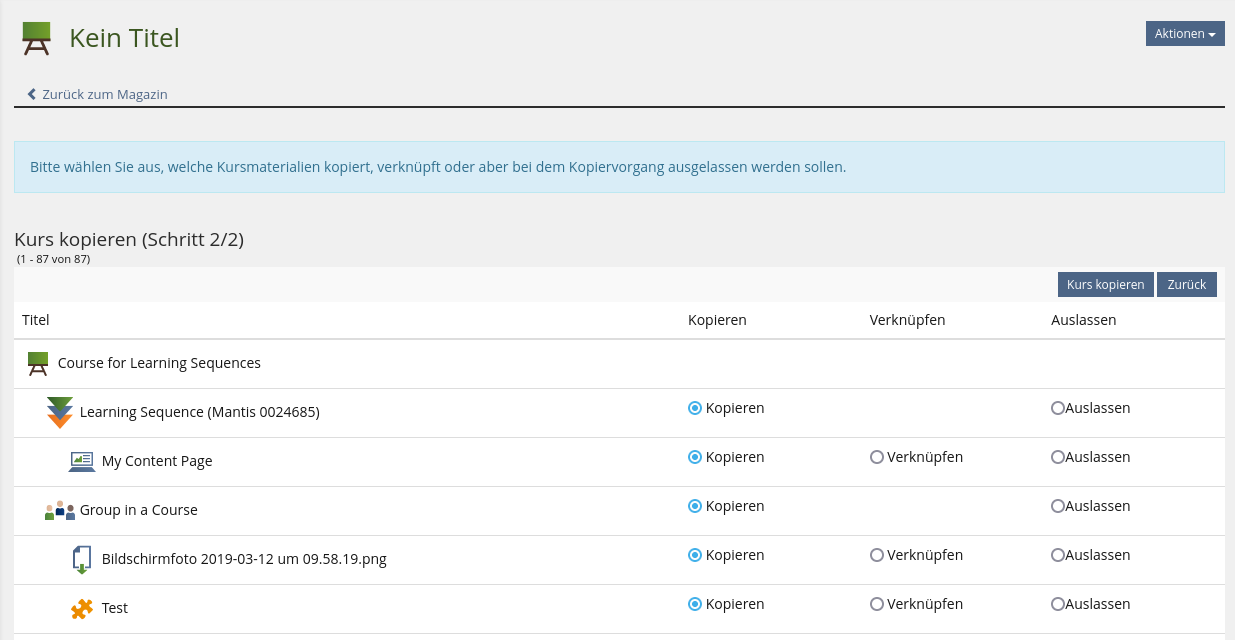Click the Bildschirmfoto file icon
This screenshot has width=1235, height=640.
click(x=82, y=559)
